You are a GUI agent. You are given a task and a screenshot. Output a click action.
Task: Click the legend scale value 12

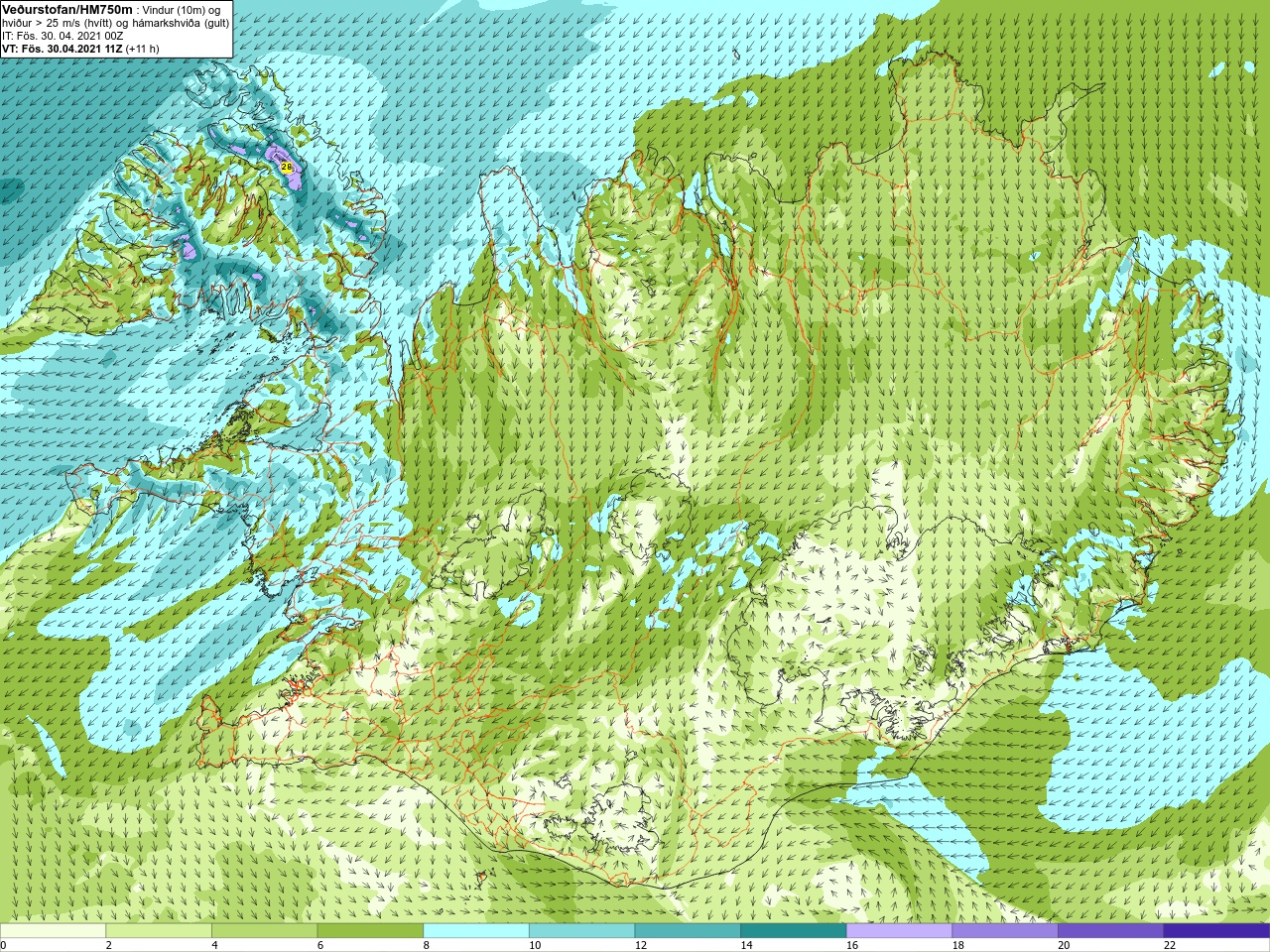tap(641, 945)
